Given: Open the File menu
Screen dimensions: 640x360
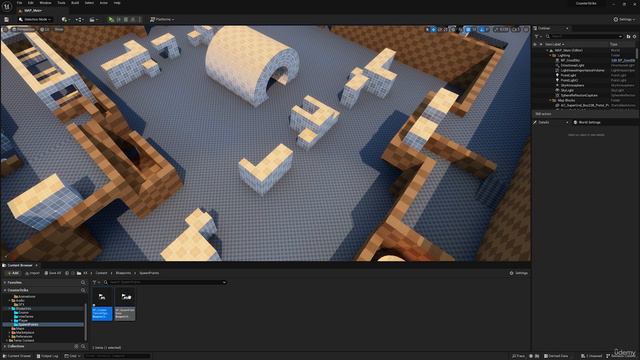Looking at the screenshot, I should click(x=19, y=3).
